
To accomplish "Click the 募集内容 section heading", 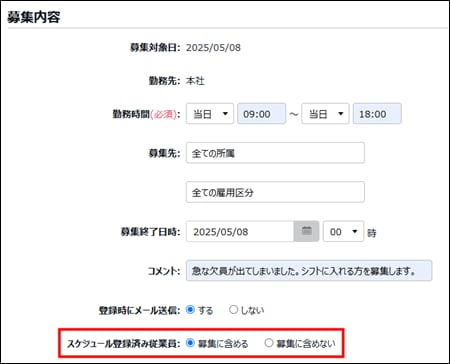I will 34,17.
